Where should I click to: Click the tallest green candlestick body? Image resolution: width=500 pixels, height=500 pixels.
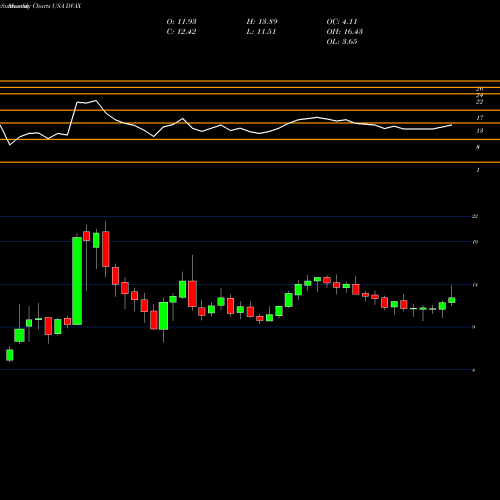pos(77,281)
